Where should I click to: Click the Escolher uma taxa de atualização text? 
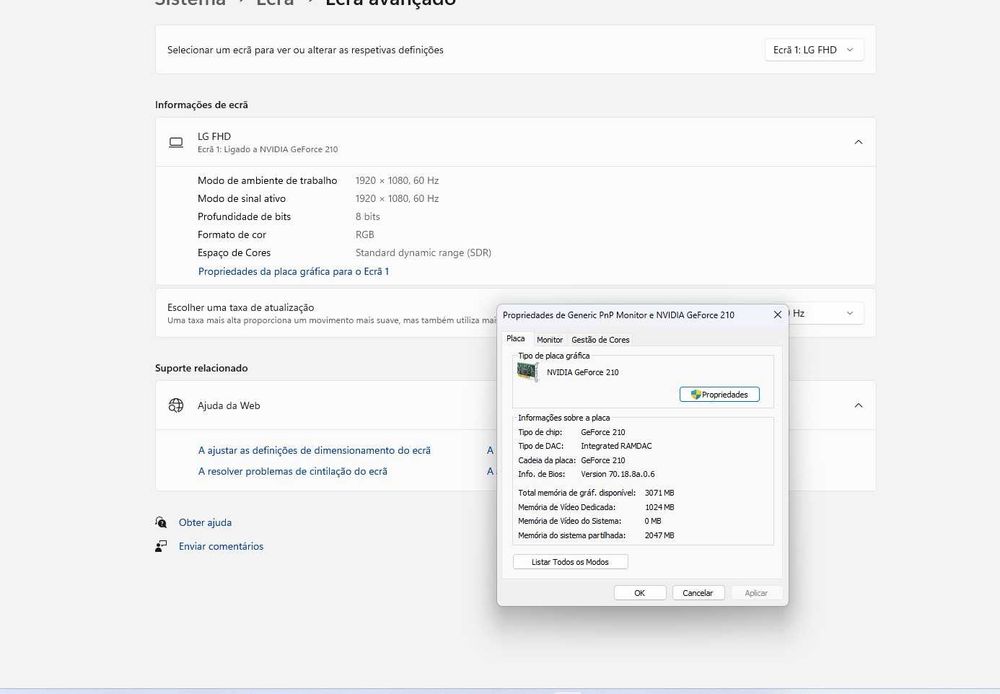point(240,307)
